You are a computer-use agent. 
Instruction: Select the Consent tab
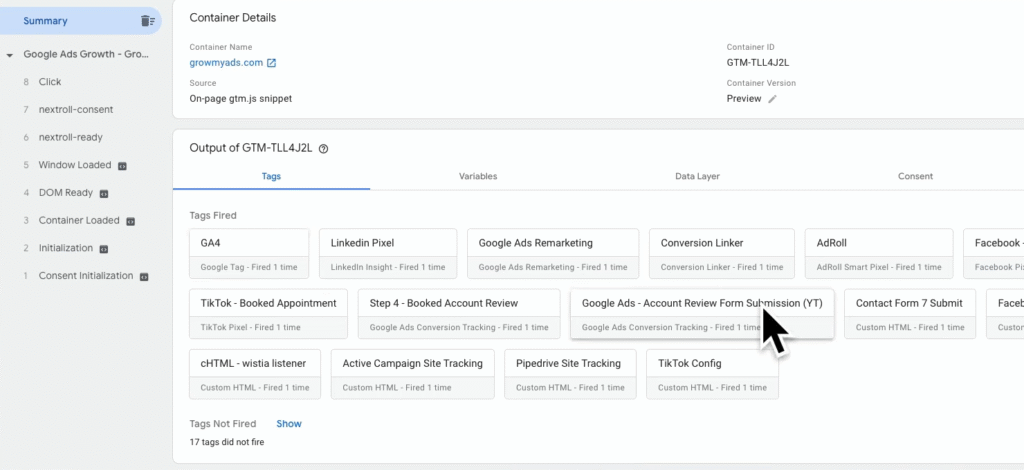click(914, 176)
